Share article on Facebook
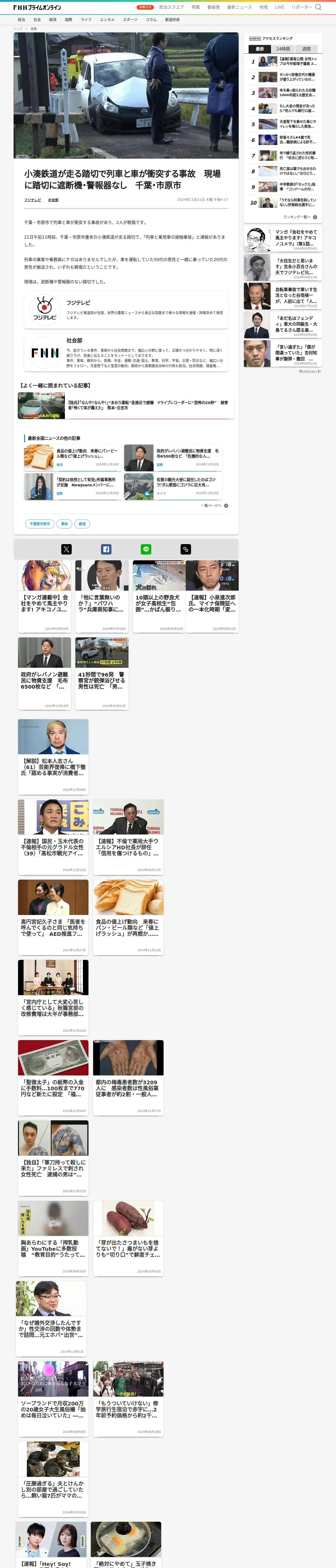The width and height of the screenshot is (336, 1568). click(x=106, y=549)
